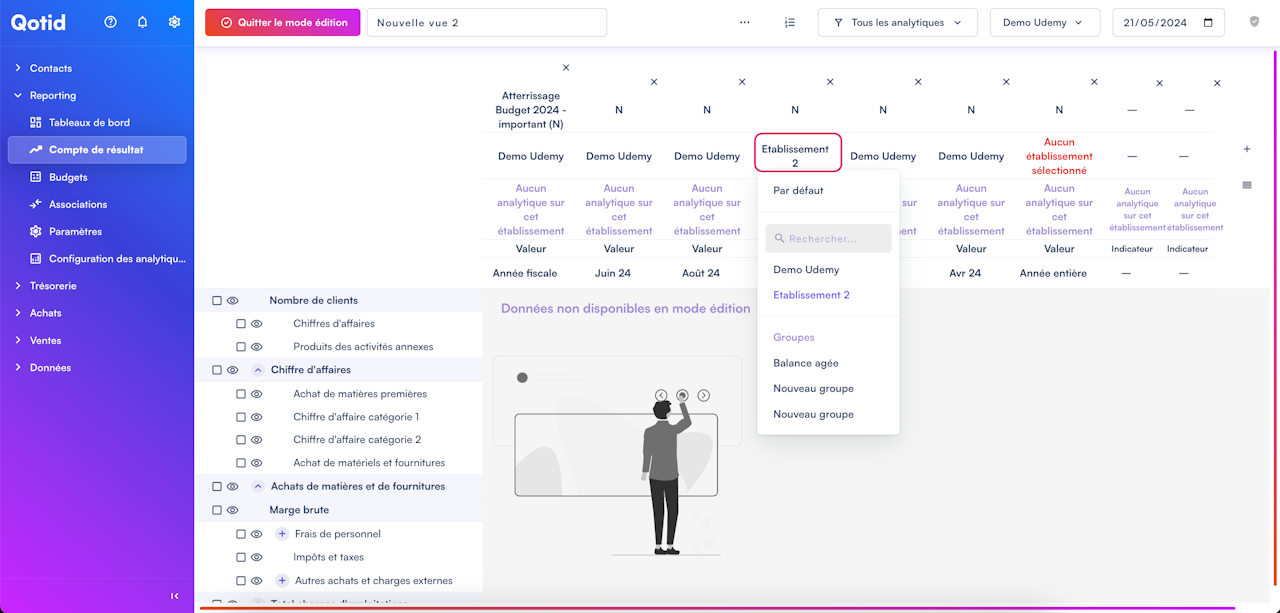Open the help question mark icon
Image resolution: width=1280 pixels, height=613 pixels.
coord(110,22)
